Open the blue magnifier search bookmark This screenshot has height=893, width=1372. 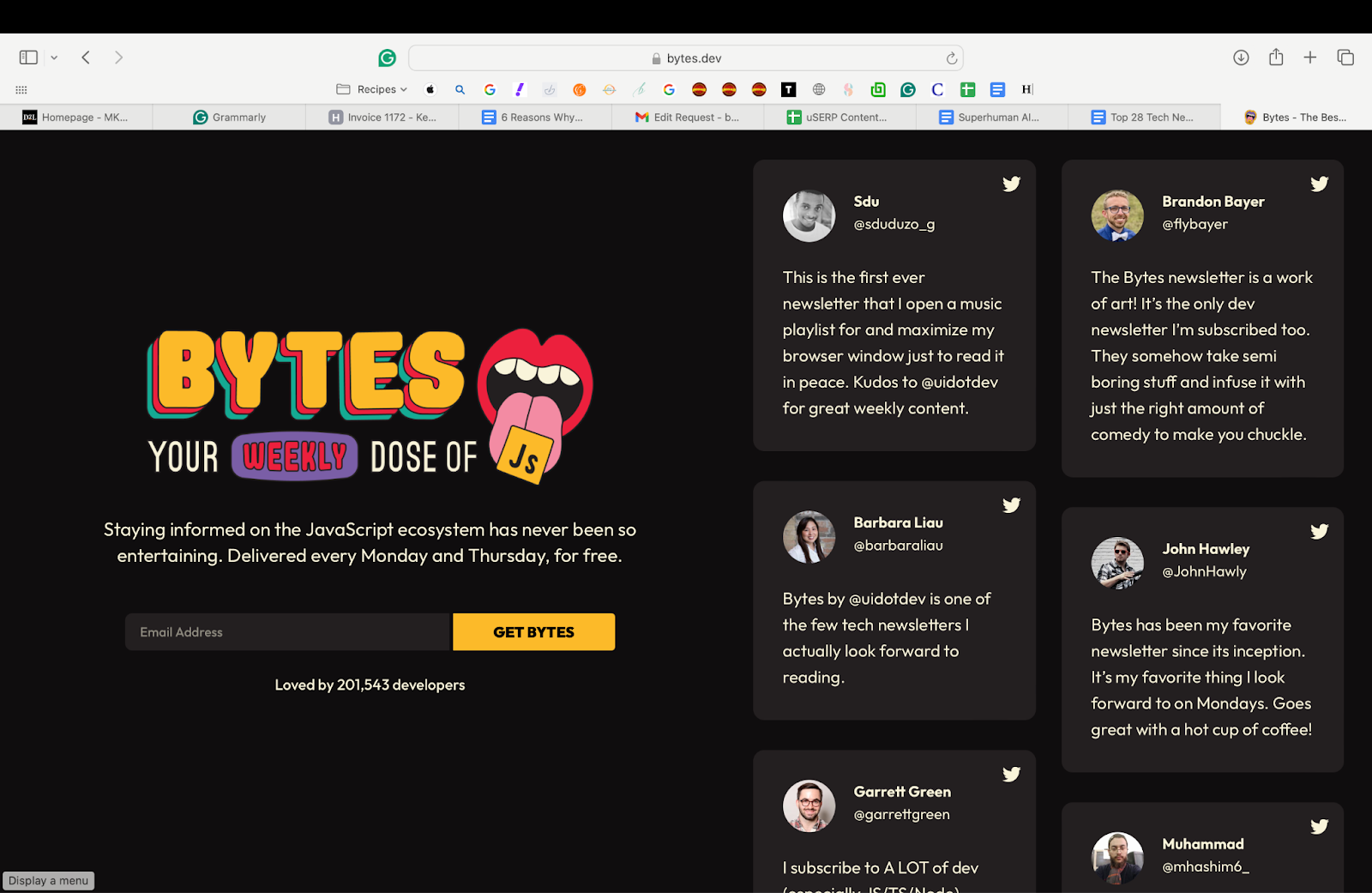pos(460,89)
